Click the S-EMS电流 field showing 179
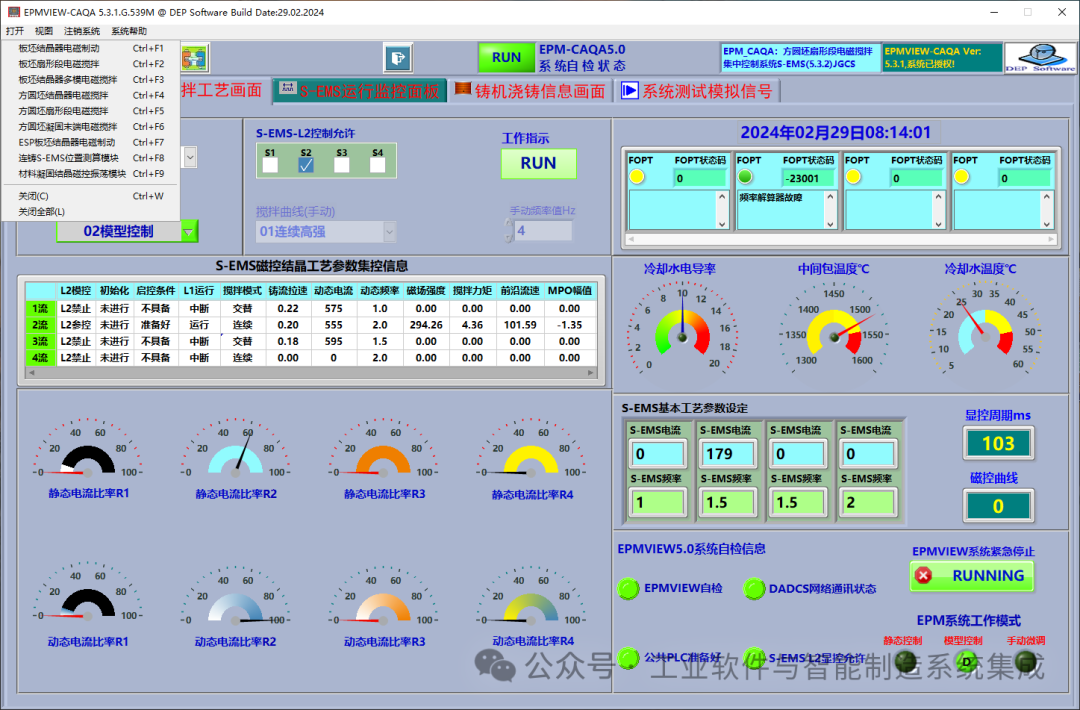The image size is (1080, 710). coord(727,454)
